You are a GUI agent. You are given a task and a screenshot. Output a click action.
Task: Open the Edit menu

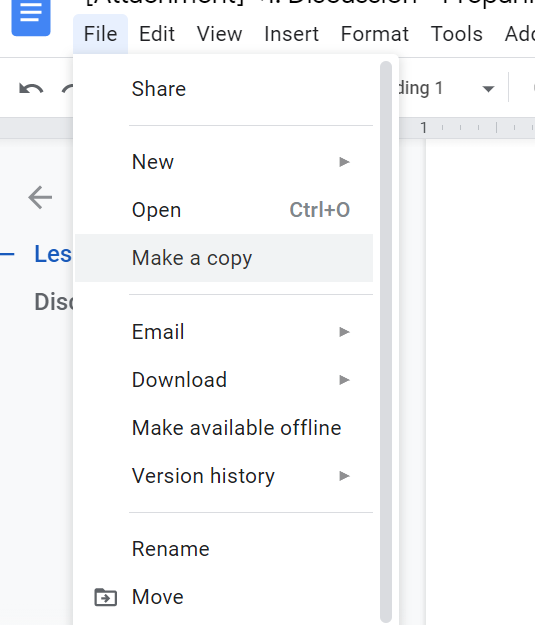point(157,34)
